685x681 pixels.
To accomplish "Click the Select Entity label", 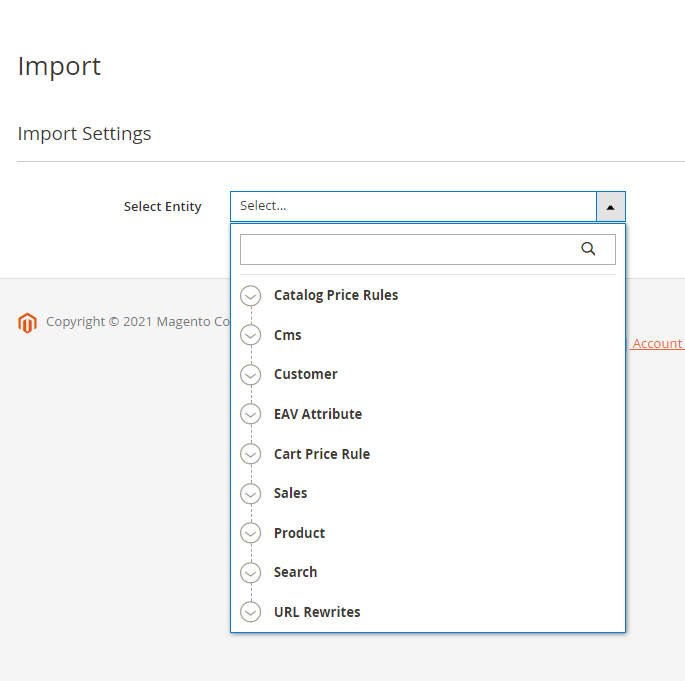I will (163, 206).
